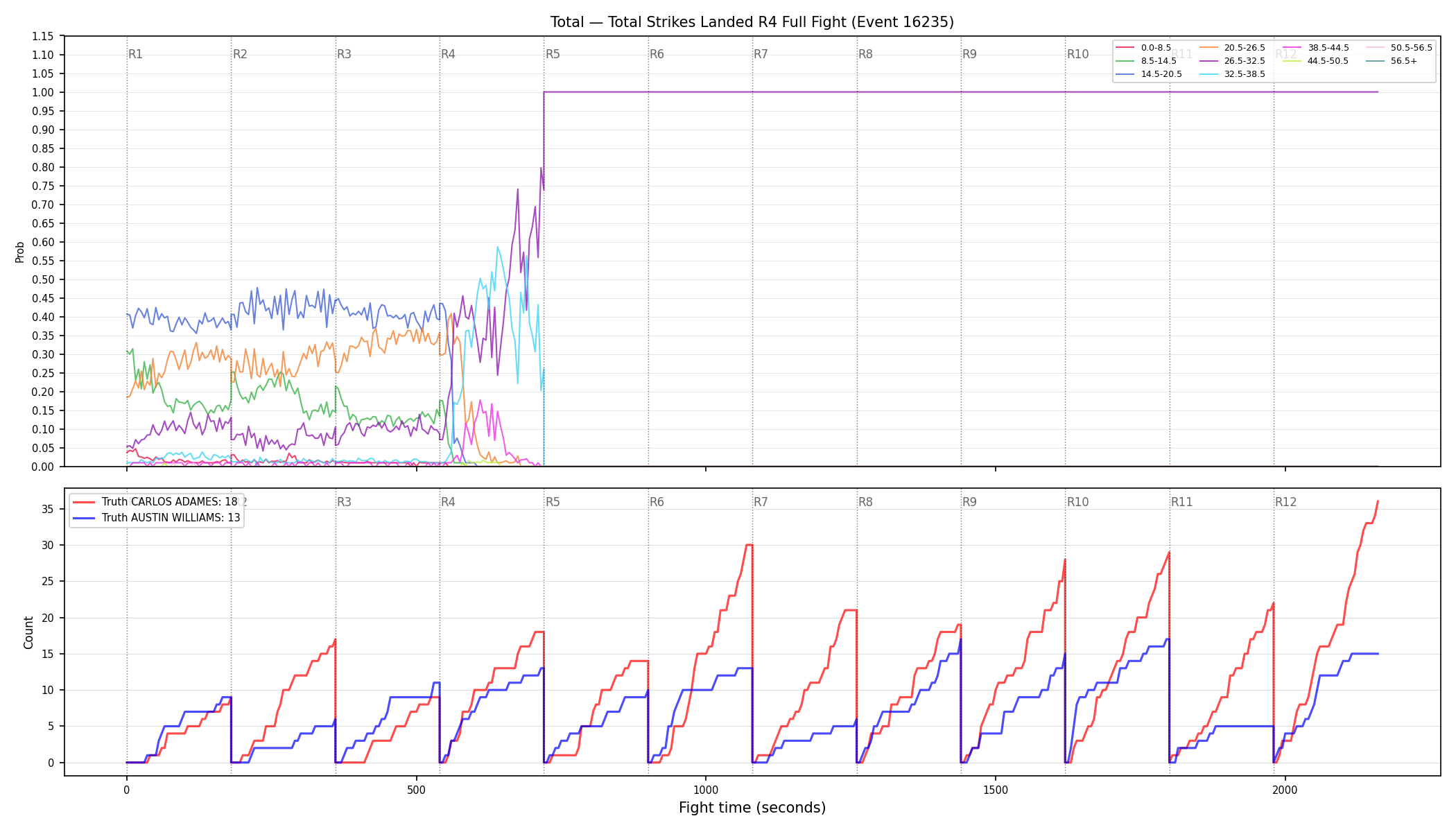1456x832 pixels.
Task: Click the R9 round marker in top chart
Action: point(969,54)
